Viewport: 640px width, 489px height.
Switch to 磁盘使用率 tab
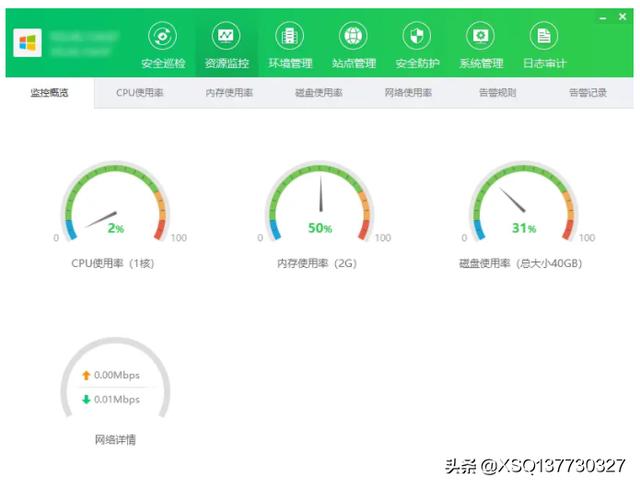coord(319,93)
